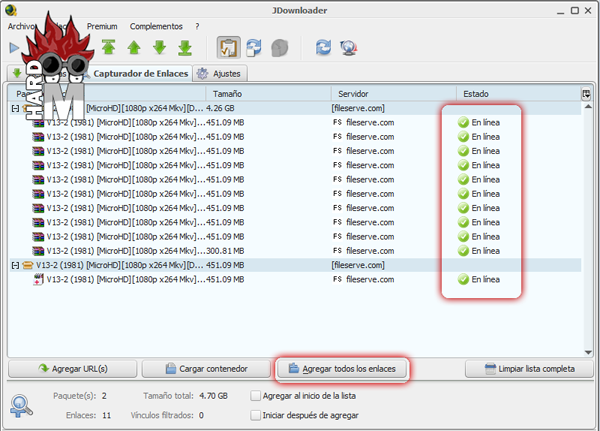The image size is (600, 431).
Task: Select the 4.26 GB package size
Action: coord(220,108)
